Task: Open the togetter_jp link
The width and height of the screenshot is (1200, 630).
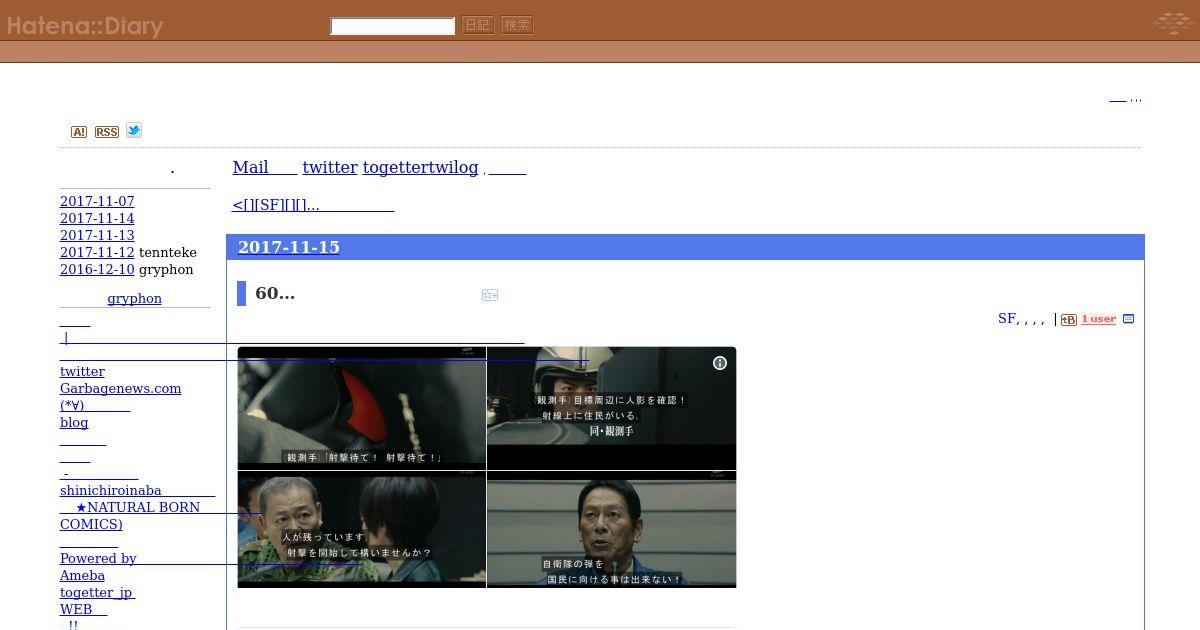Action: coord(97,593)
